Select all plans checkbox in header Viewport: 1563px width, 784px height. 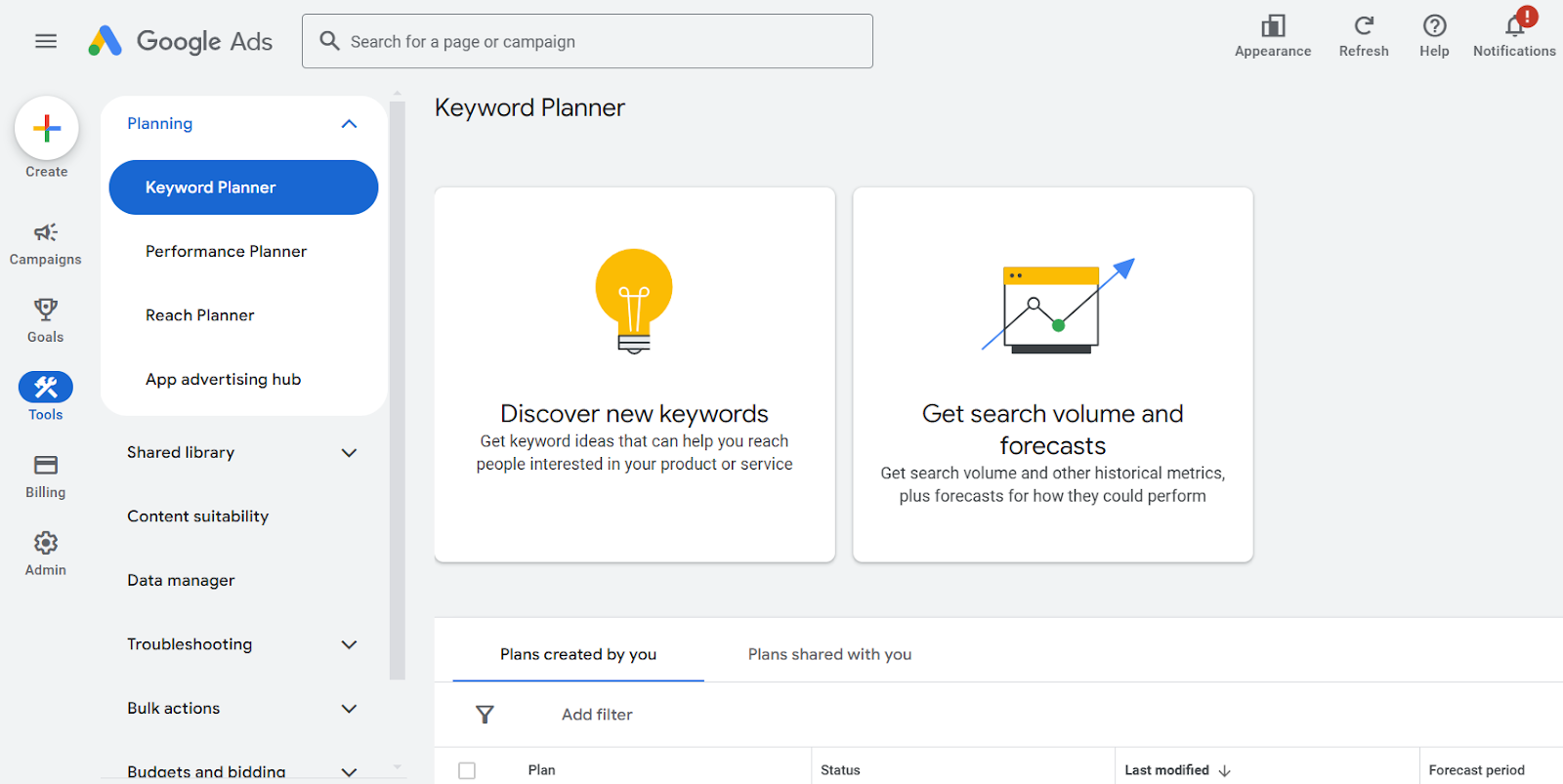click(x=467, y=770)
